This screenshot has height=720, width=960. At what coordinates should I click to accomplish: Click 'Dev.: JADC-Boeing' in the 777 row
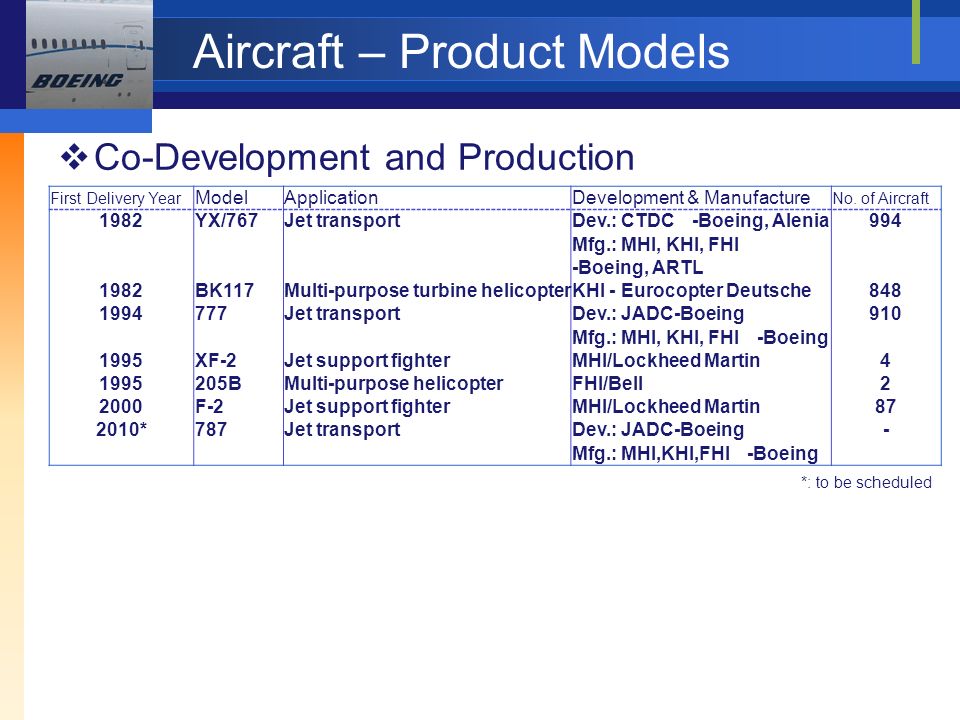click(x=658, y=313)
